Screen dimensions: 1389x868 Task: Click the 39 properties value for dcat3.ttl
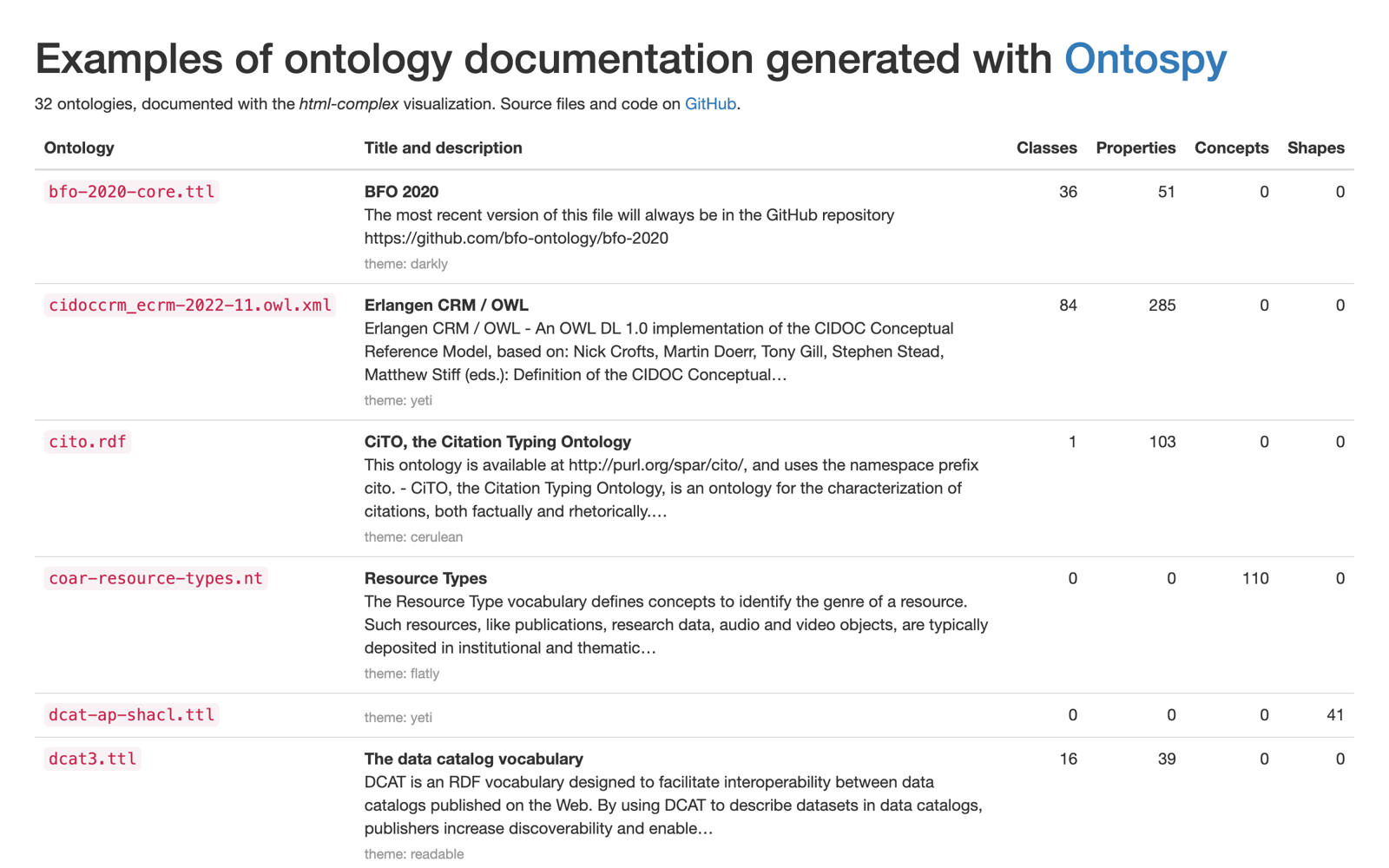pyautogui.click(x=1167, y=759)
